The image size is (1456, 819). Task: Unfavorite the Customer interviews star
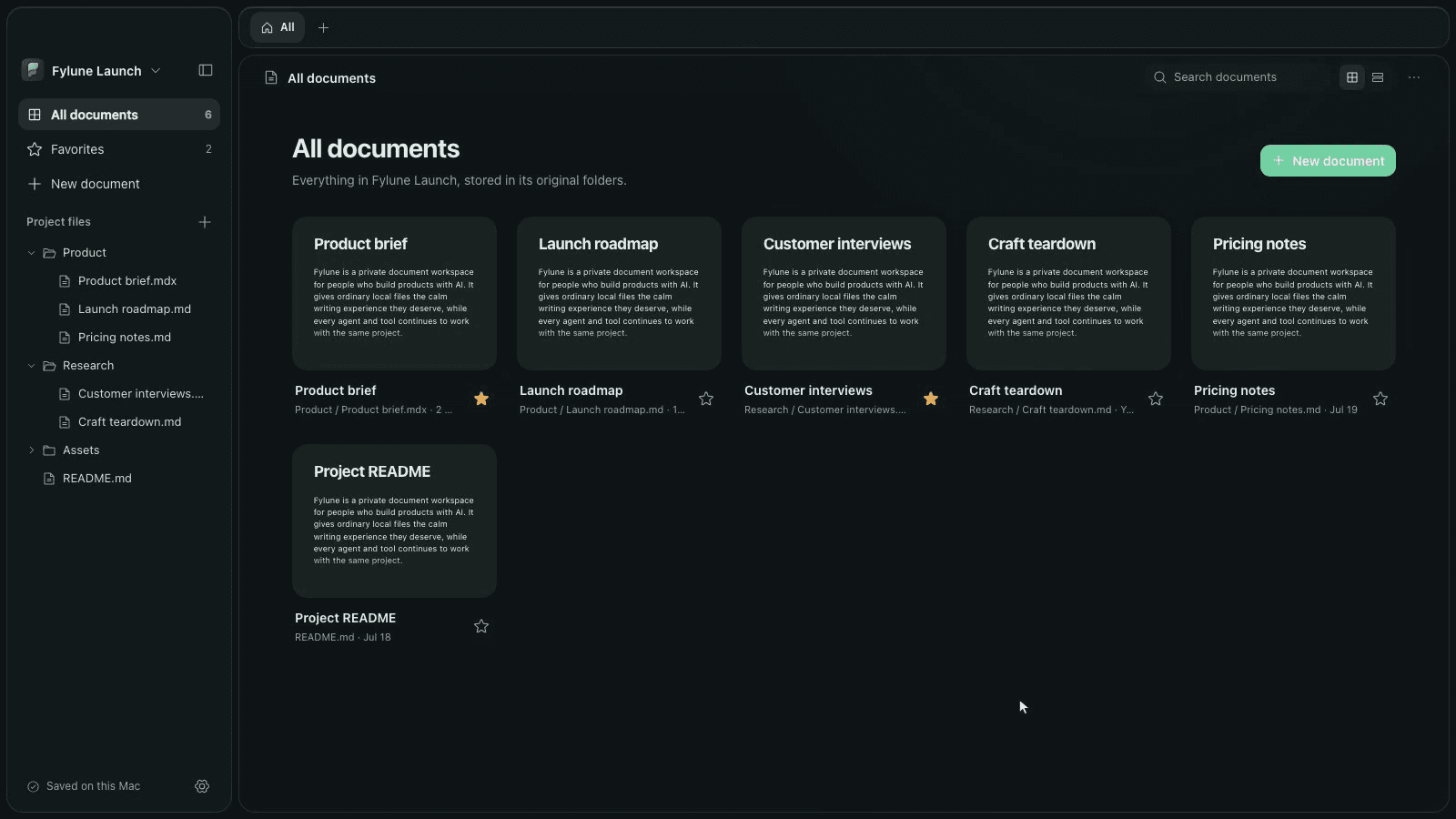[x=931, y=399]
